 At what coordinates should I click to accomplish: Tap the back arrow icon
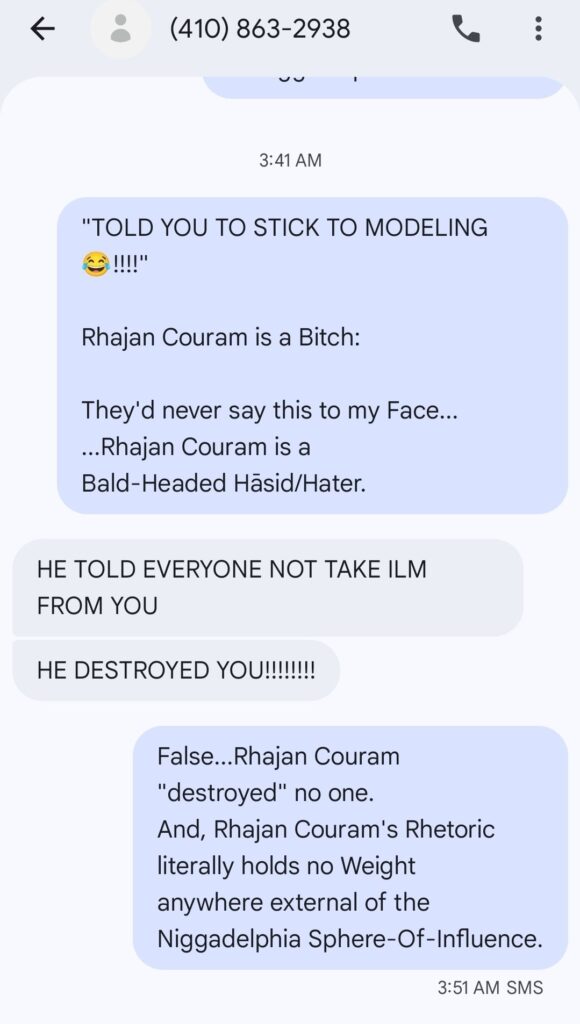click(x=42, y=29)
